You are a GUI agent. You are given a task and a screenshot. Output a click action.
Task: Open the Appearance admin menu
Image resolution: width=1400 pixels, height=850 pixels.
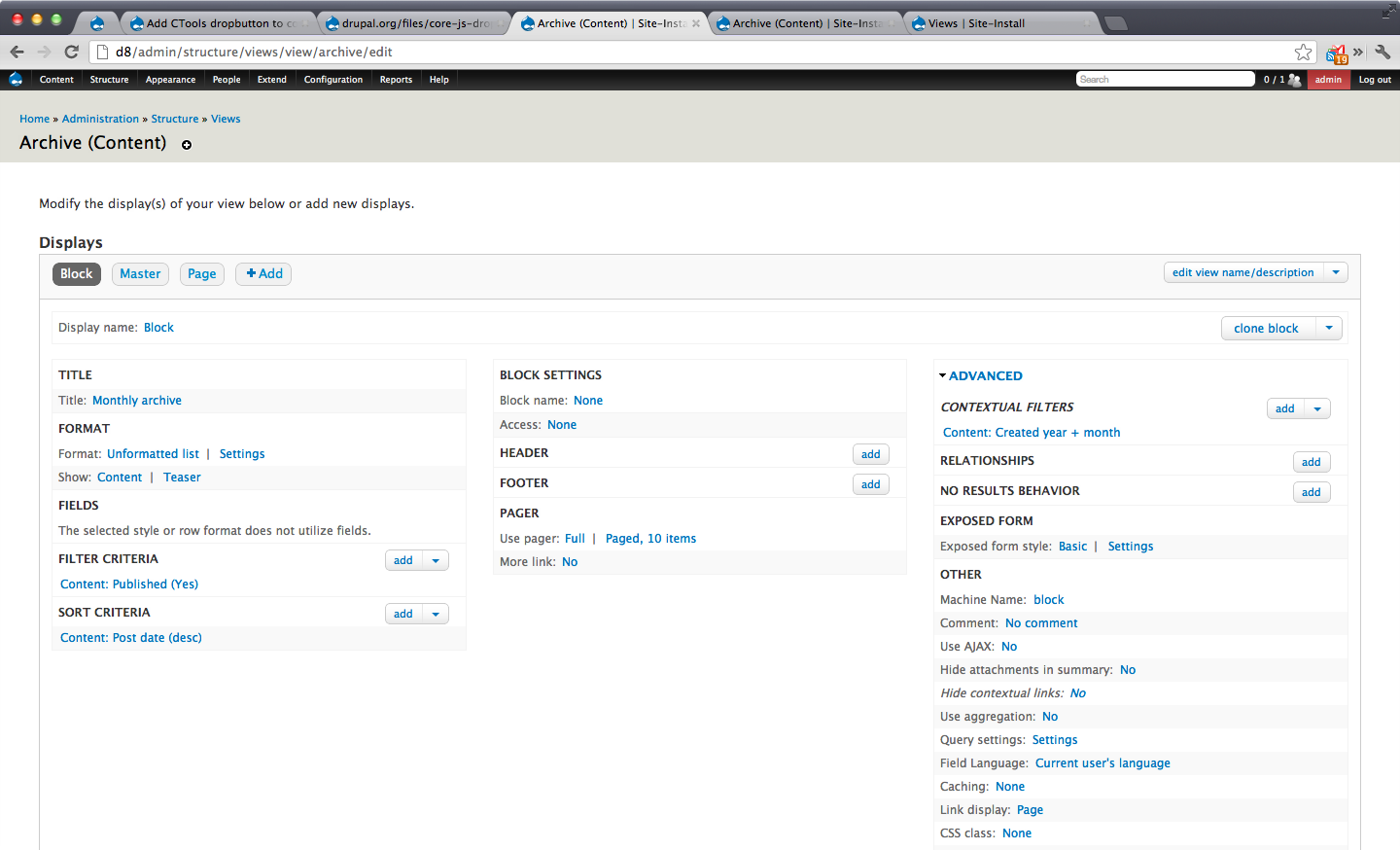point(170,80)
